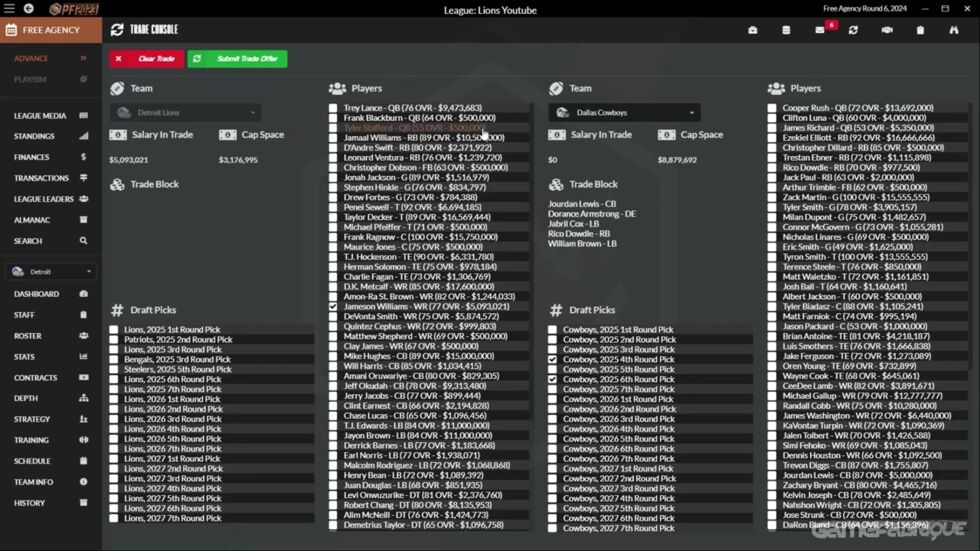Screen dimensions: 980x551
Task: Click the Team Info icon
Action: 83,482
